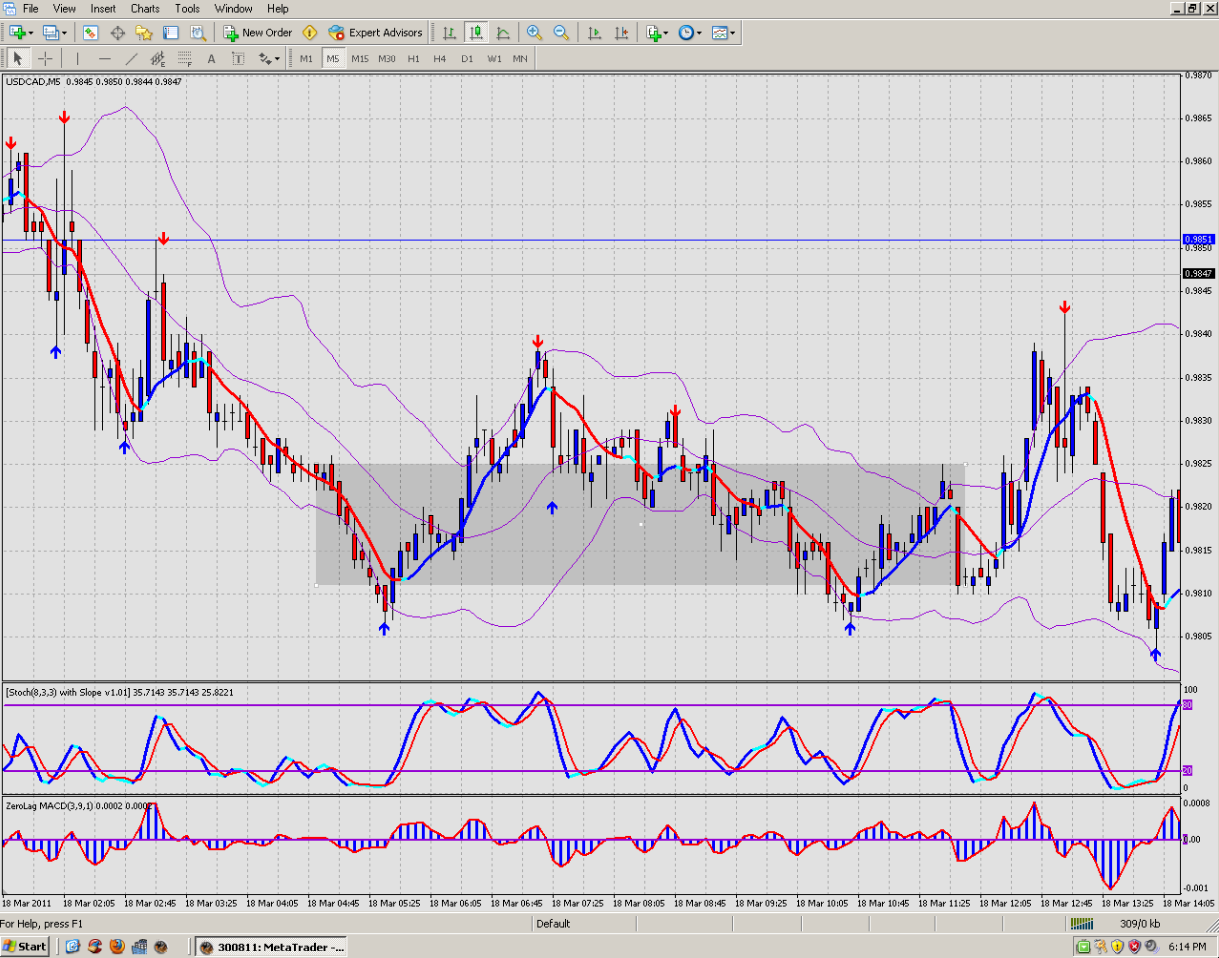Expand the Indicators dropdown arrow

(x=667, y=33)
